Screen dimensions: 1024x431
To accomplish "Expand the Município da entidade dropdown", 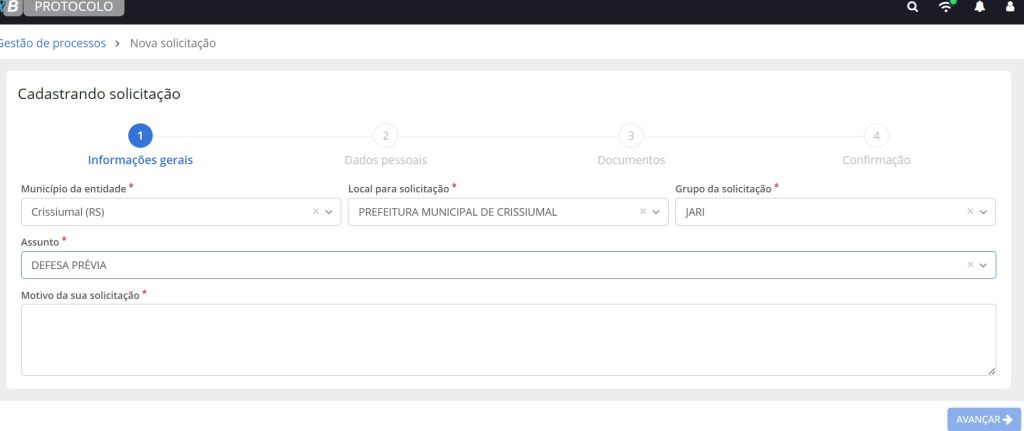I will tap(329, 212).
